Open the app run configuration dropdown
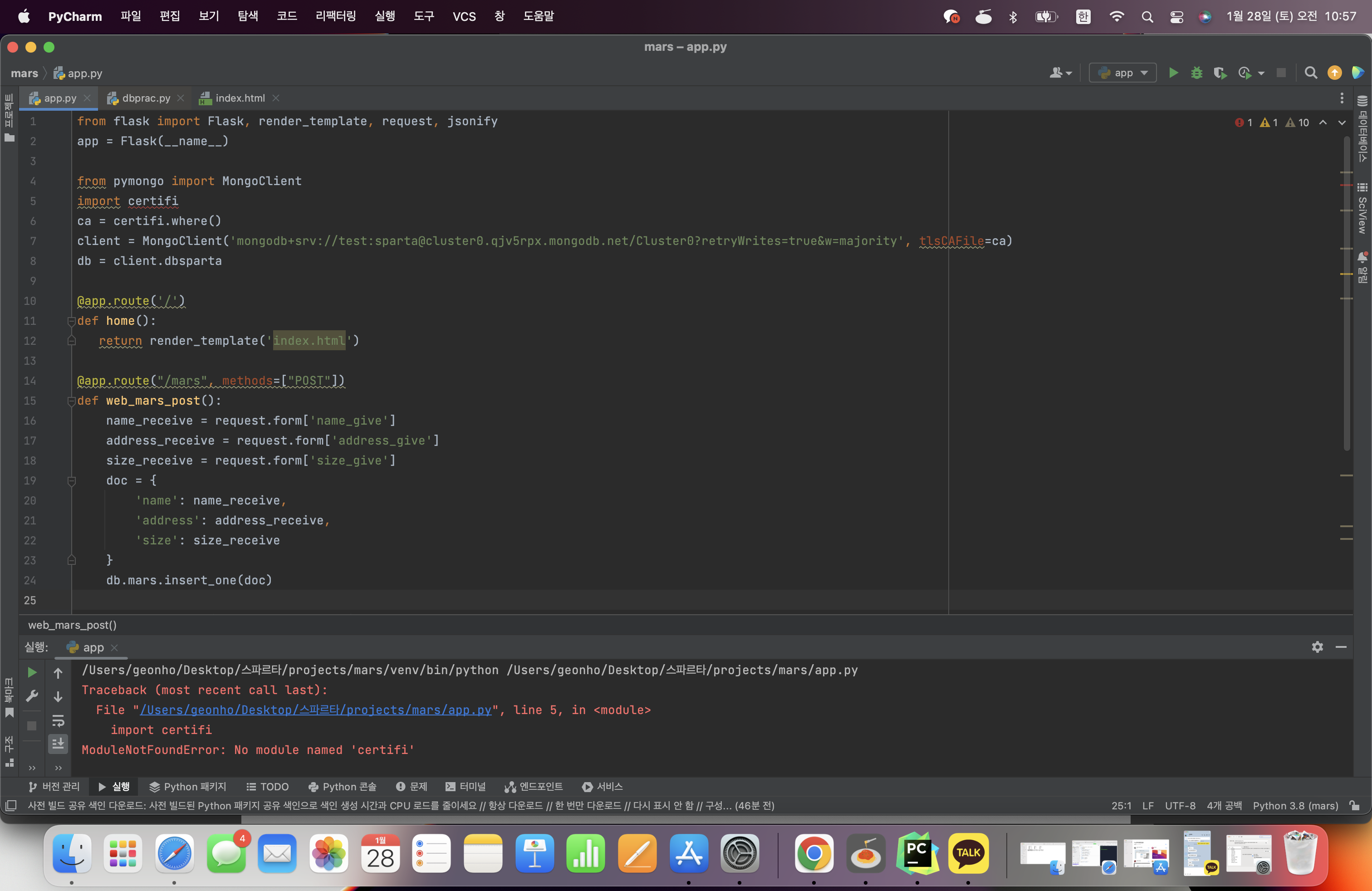1372x891 pixels. click(x=1122, y=73)
